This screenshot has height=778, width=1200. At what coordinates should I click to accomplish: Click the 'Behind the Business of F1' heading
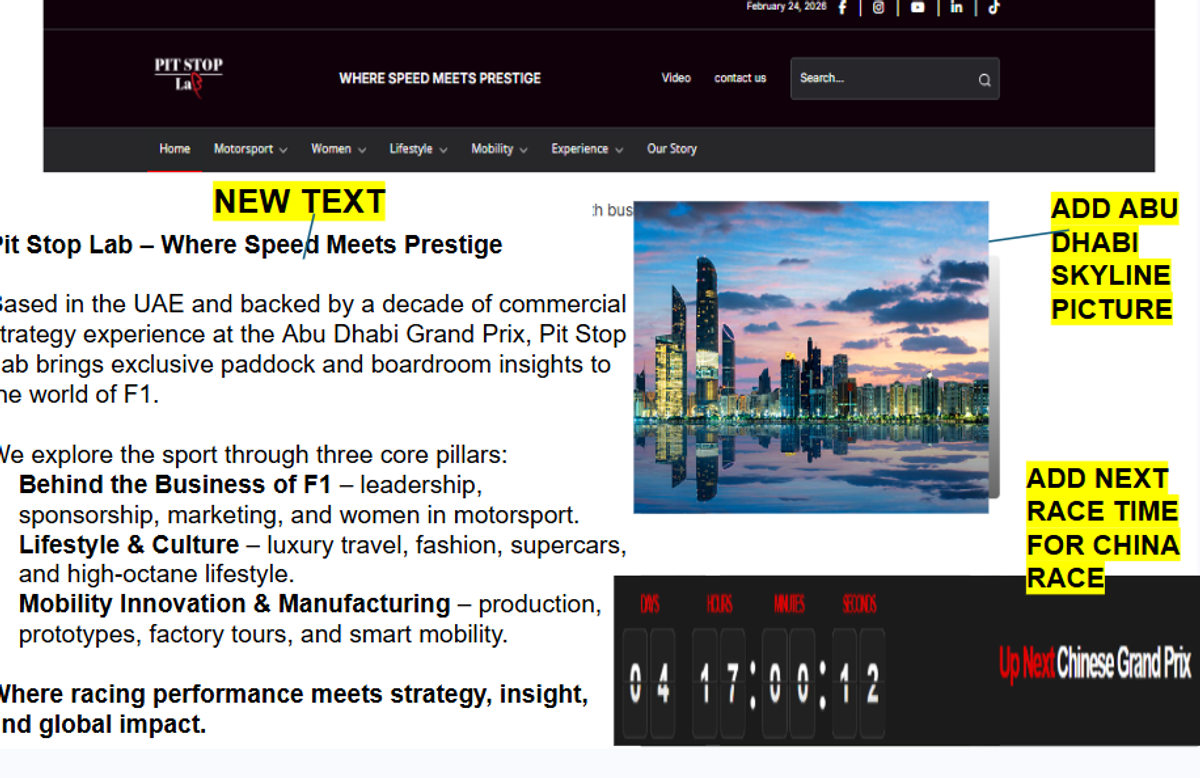(x=175, y=485)
